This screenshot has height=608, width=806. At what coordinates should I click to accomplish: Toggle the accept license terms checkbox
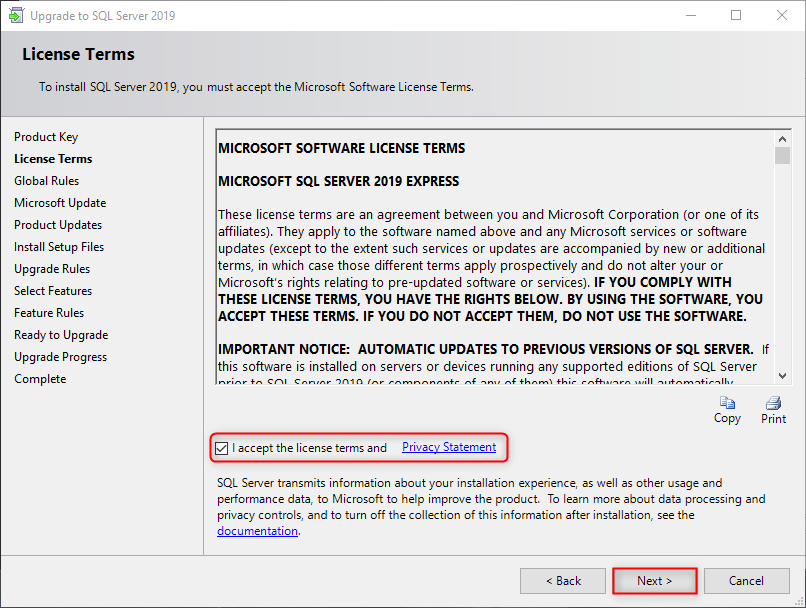click(x=222, y=448)
